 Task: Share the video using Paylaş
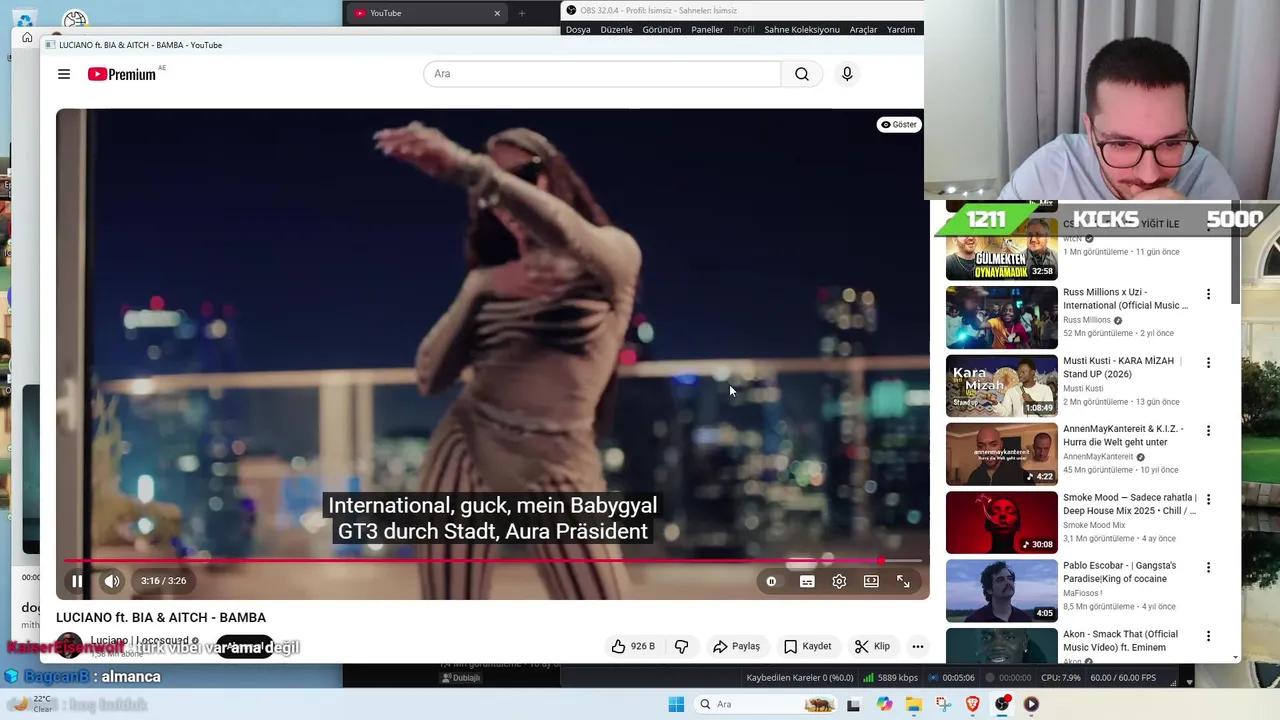[x=736, y=646]
